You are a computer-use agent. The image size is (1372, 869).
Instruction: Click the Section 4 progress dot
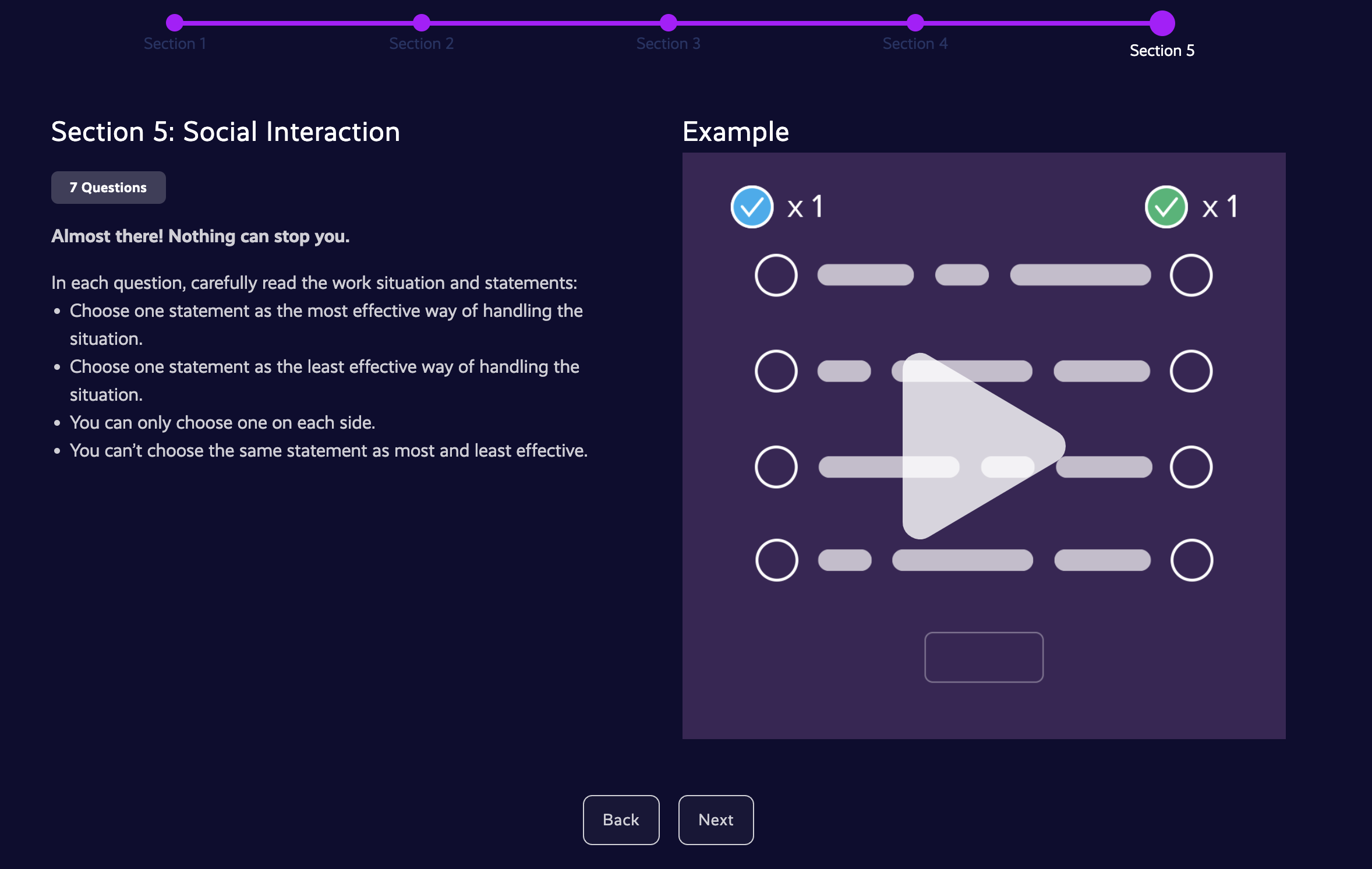click(915, 23)
